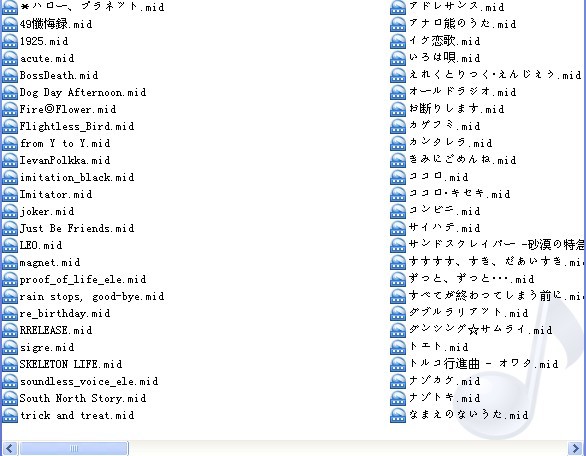Select the icon next to イケ恋歌.mid

(x=398, y=41)
